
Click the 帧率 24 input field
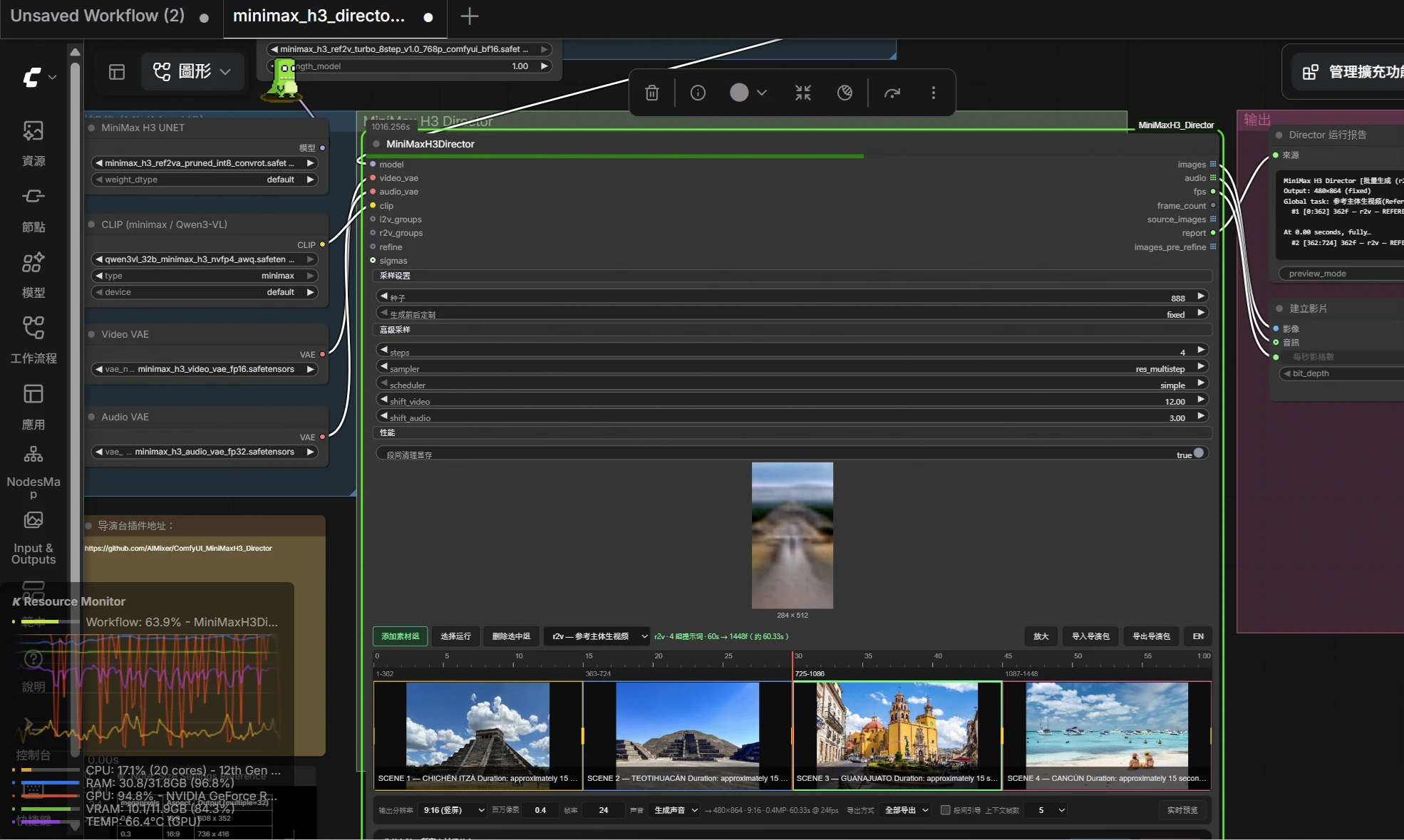click(x=604, y=810)
